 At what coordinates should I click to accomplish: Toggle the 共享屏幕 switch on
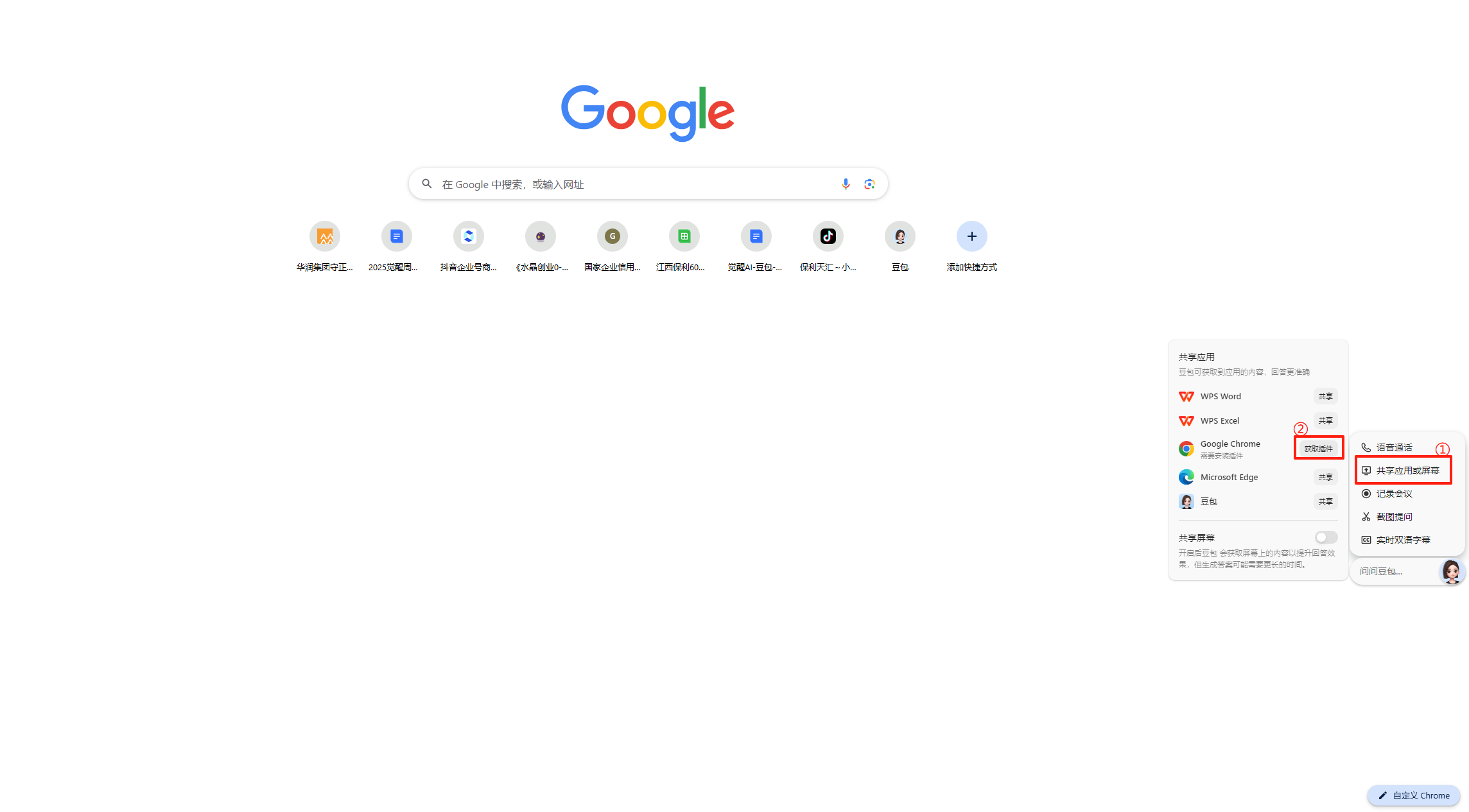click(1326, 537)
